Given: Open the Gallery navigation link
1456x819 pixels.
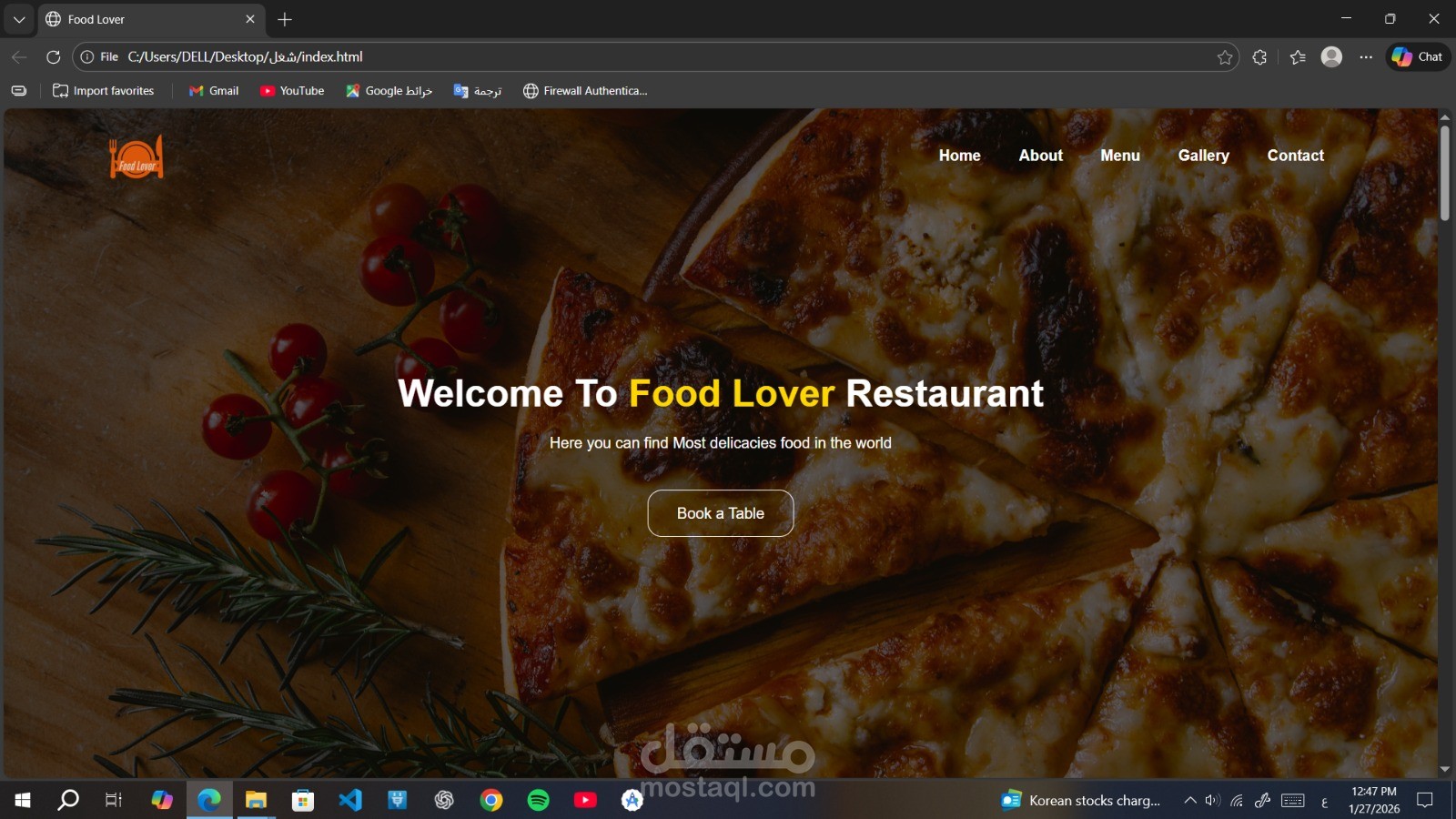Looking at the screenshot, I should (x=1203, y=156).
